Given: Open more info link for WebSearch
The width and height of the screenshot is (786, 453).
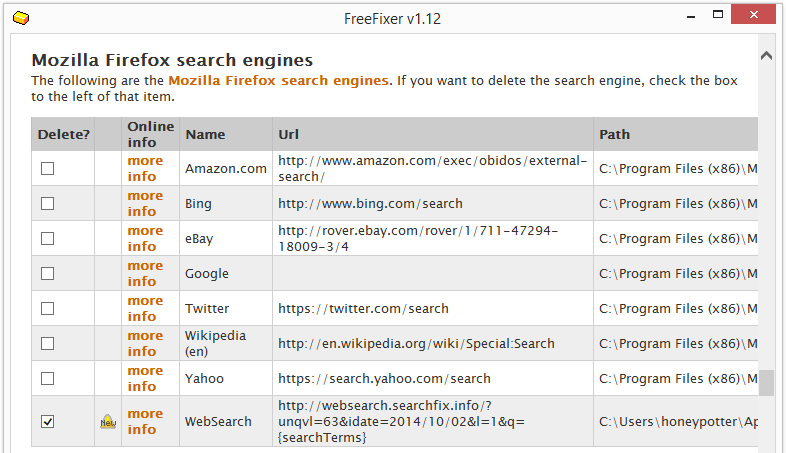Looking at the screenshot, I should pos(145,421).
